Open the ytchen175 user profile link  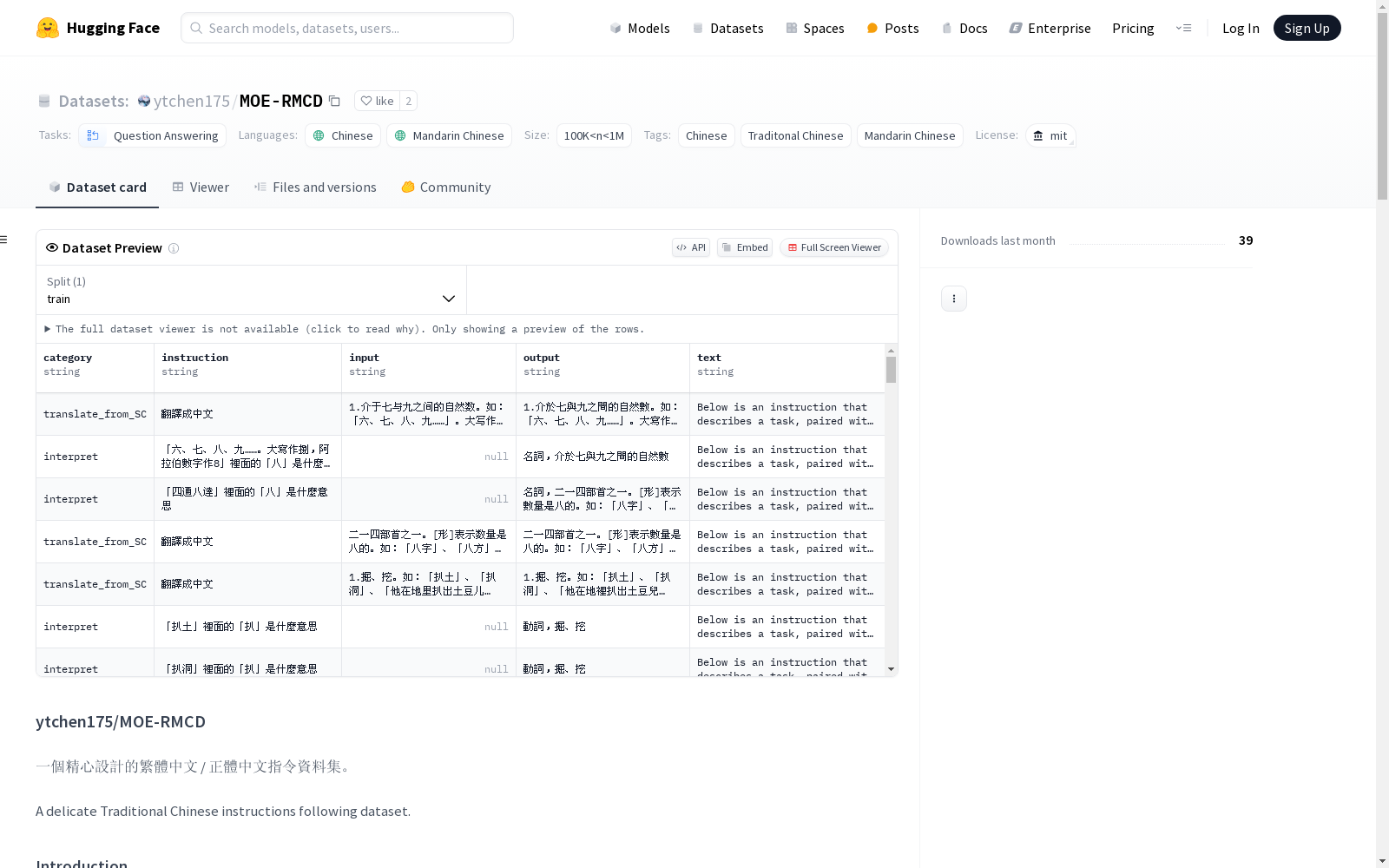coord(192,101)
